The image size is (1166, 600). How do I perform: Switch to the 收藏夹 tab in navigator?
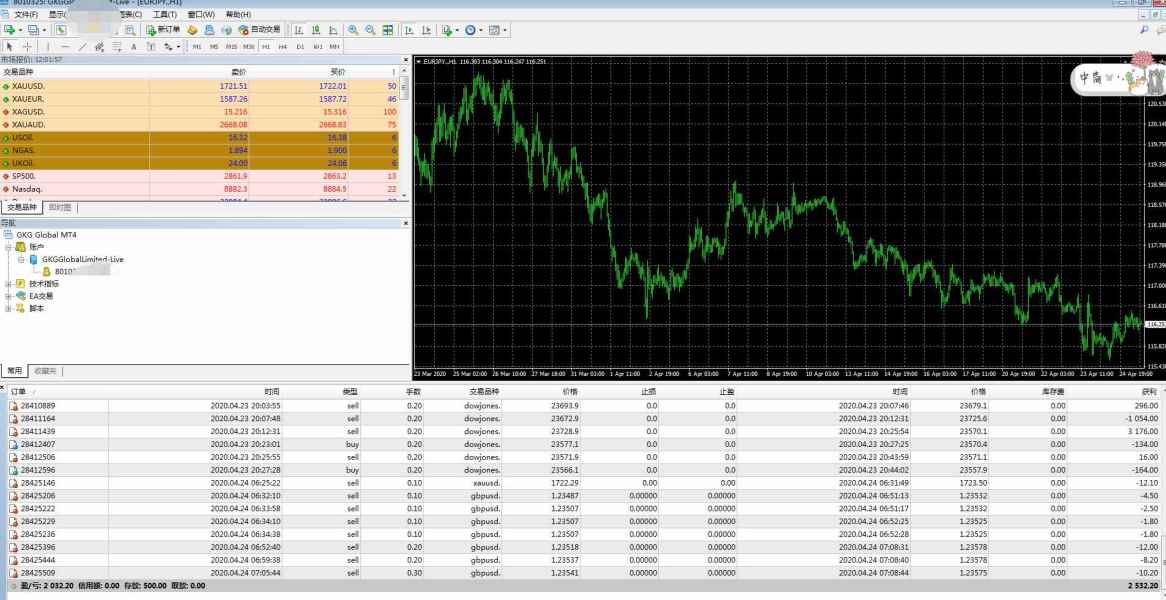pyautogui.click(x=45, y=370)
